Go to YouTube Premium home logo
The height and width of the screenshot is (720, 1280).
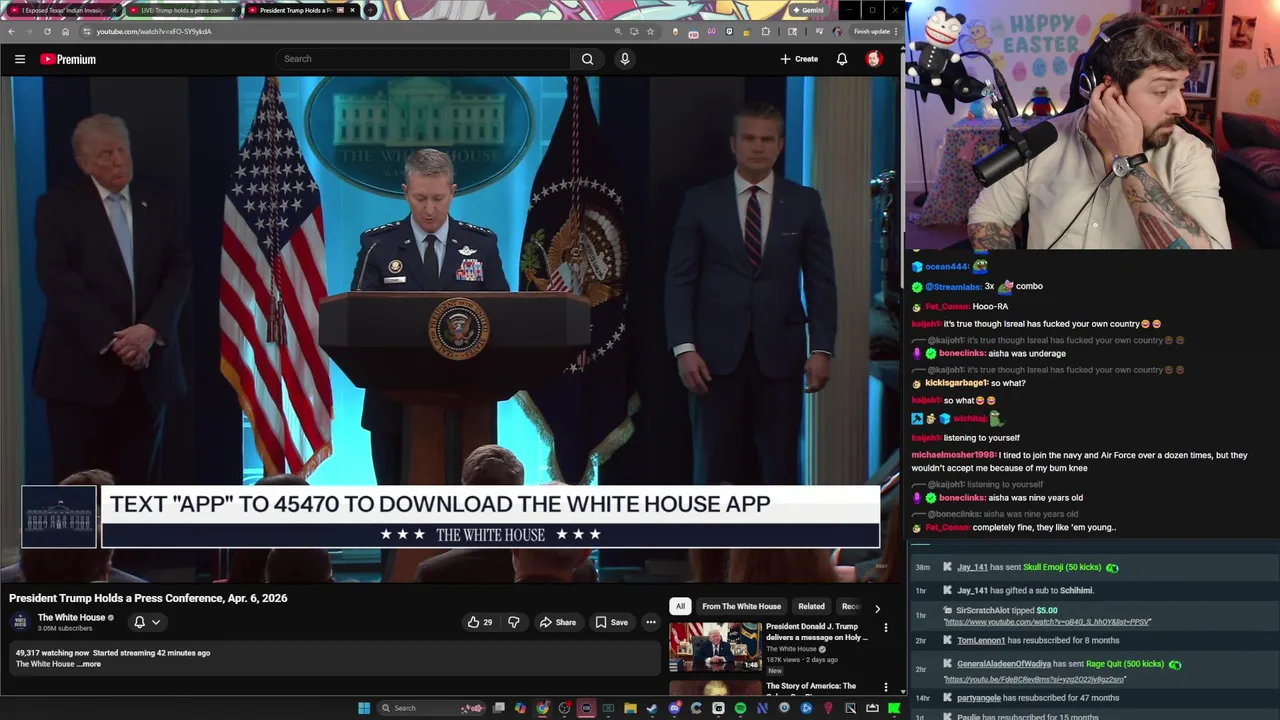[68, 59]
